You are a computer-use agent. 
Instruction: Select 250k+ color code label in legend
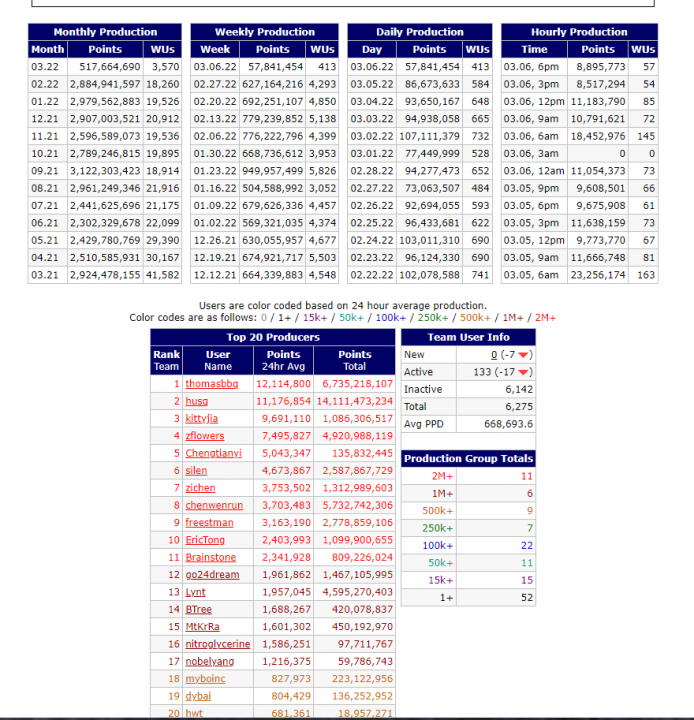[433, 318]
